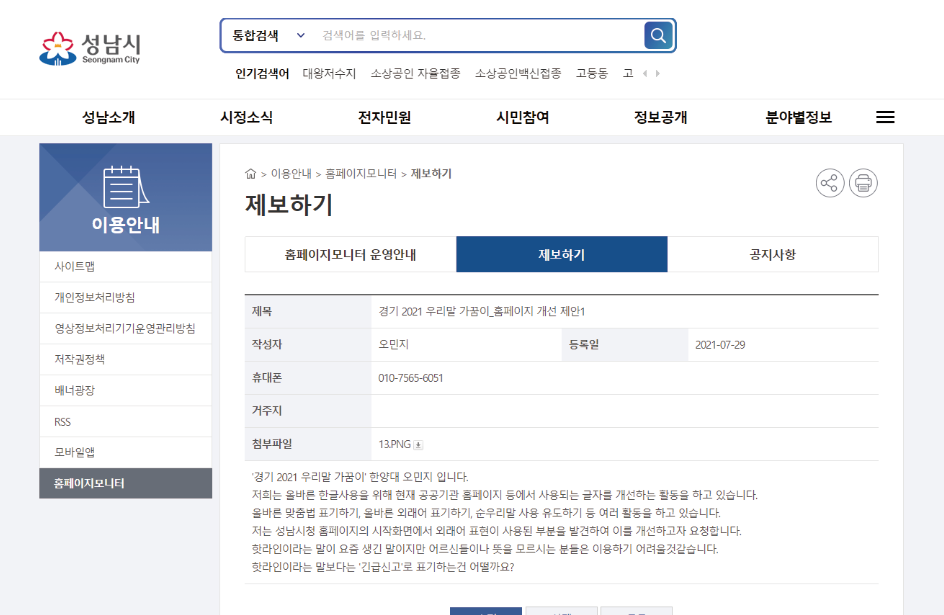
Task: Open the 13.PNG attachment file
Action: [394, 444]
